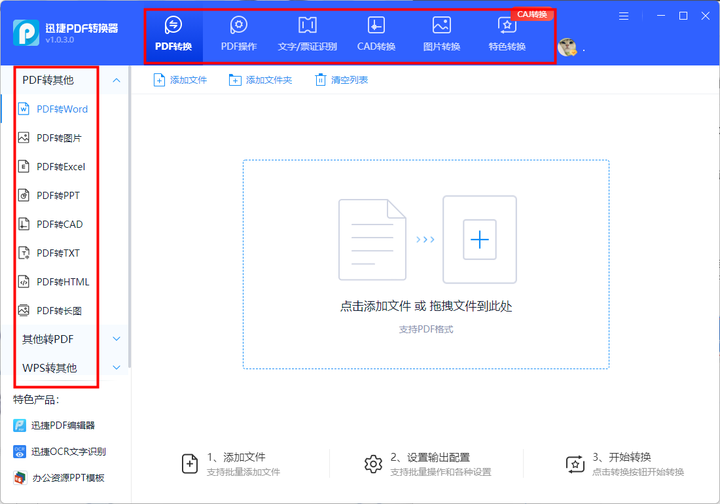This screenshot has width=720, height=504.
Task: Switch to the PDF转换 tab
Action: point(173,35)
